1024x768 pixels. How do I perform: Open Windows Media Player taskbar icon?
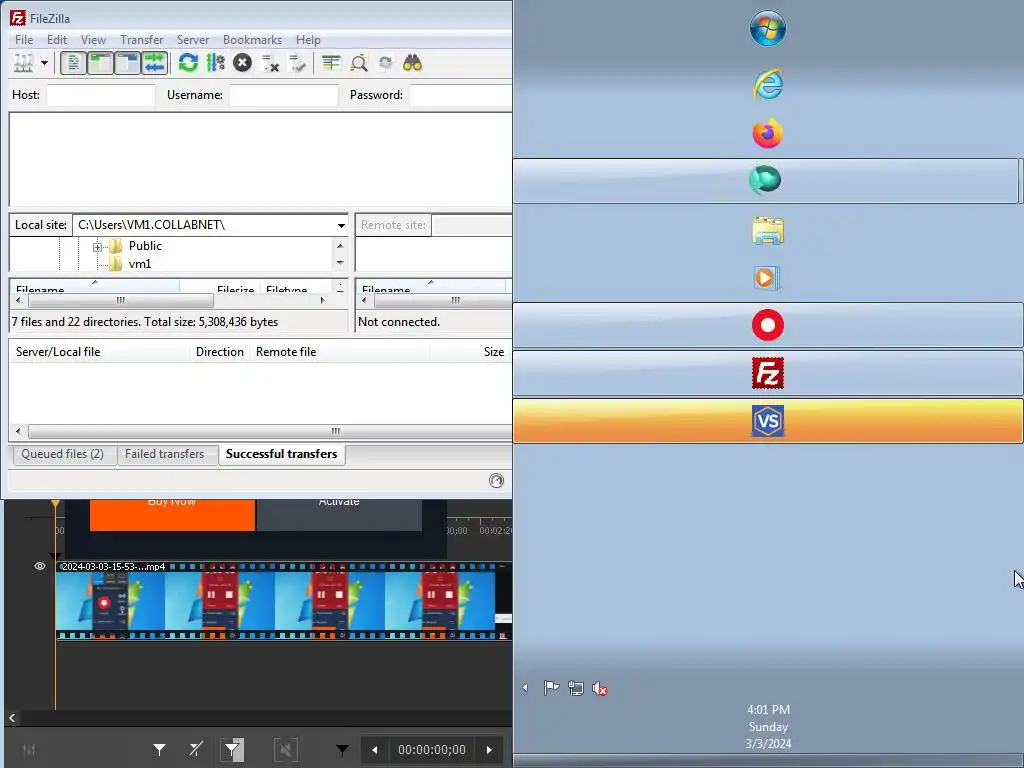point(767,278)
